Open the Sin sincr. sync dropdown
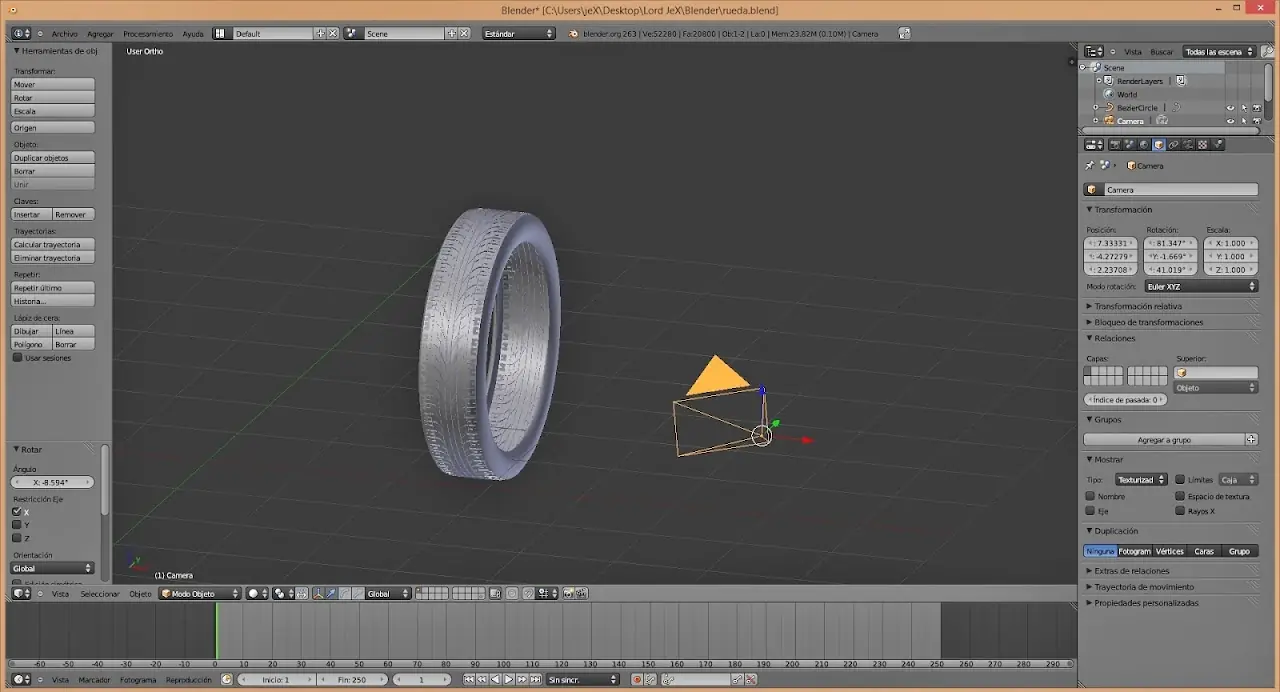The image size is (1280, 692). 583,680
